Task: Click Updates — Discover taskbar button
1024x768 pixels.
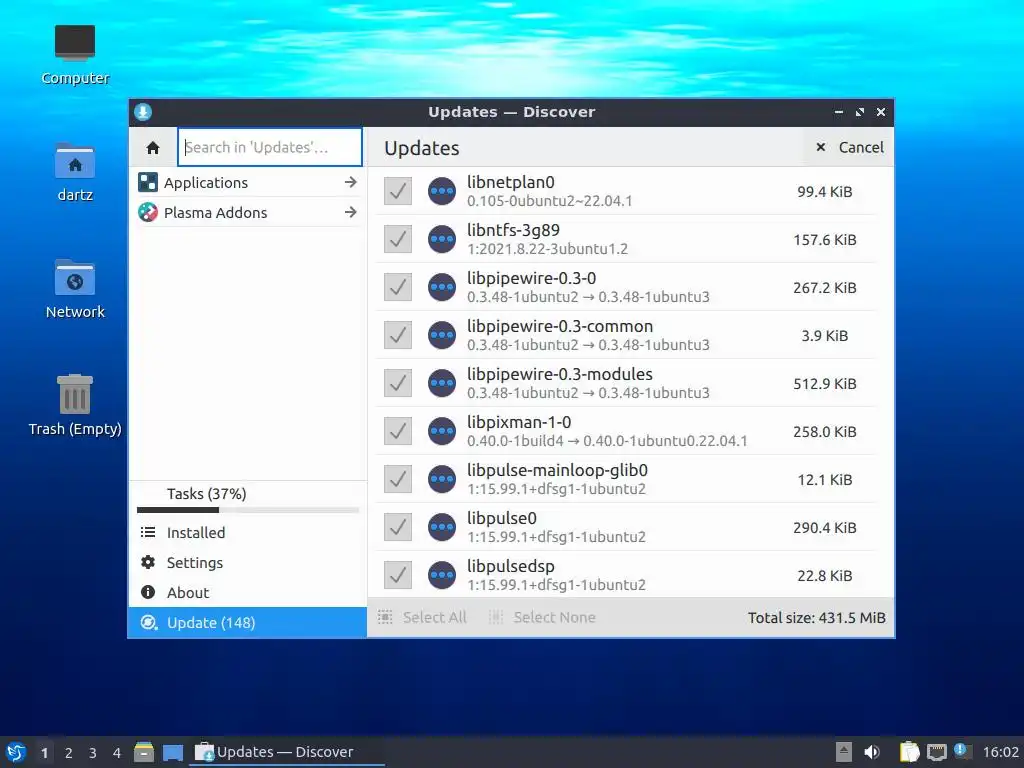Action: click(x=286, y=752)
